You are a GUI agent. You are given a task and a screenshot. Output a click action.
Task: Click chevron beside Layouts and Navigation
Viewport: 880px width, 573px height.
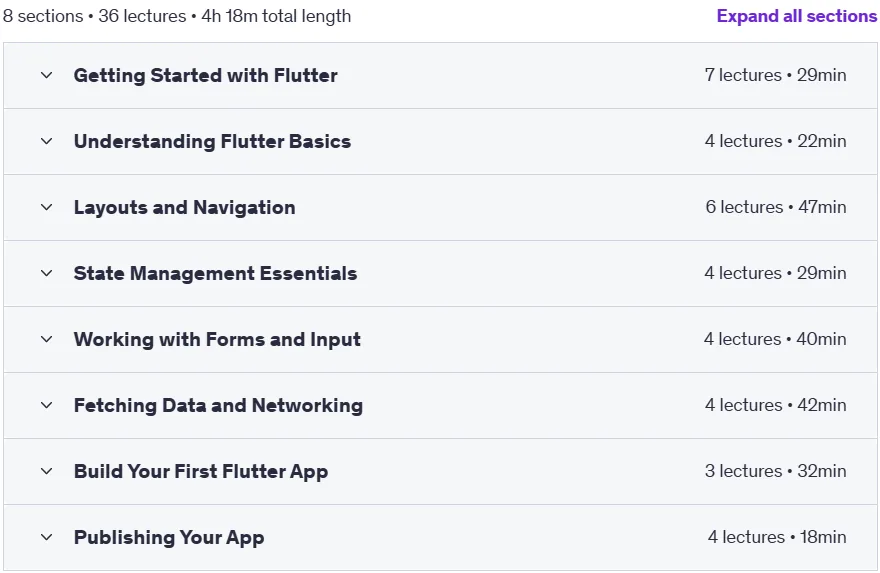tap(47, 207)
